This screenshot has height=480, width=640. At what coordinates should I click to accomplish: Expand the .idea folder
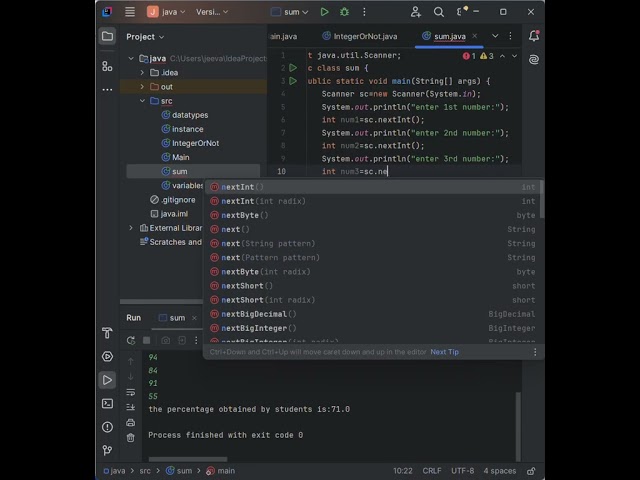coord(142,73)
